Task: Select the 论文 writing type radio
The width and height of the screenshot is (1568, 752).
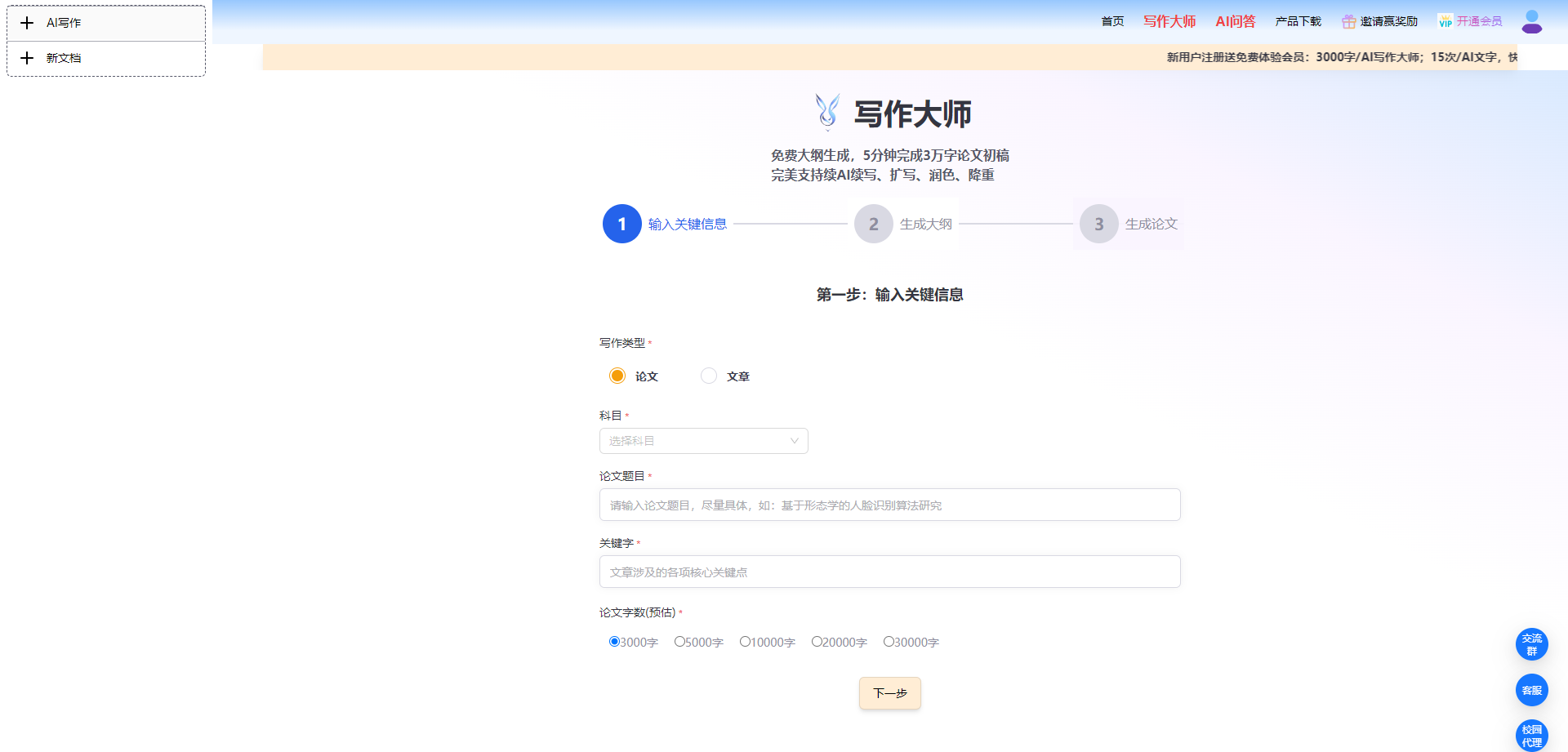Action: tap(617, 376)
